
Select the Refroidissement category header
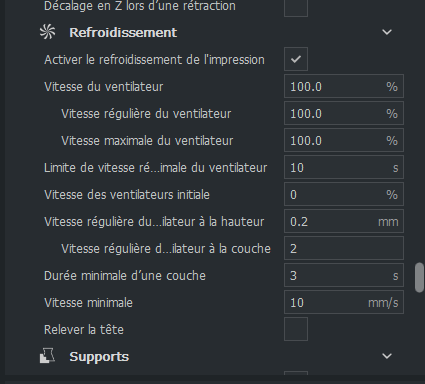pyautogui.click(x=123, y=32)
